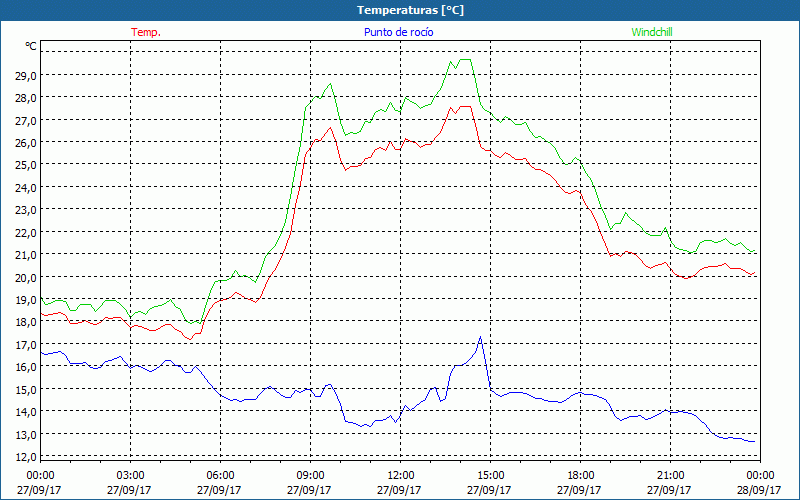Click the 14,0 y-axis value
The height and width of the screenshot is (500, 800).
coord(27,411)
